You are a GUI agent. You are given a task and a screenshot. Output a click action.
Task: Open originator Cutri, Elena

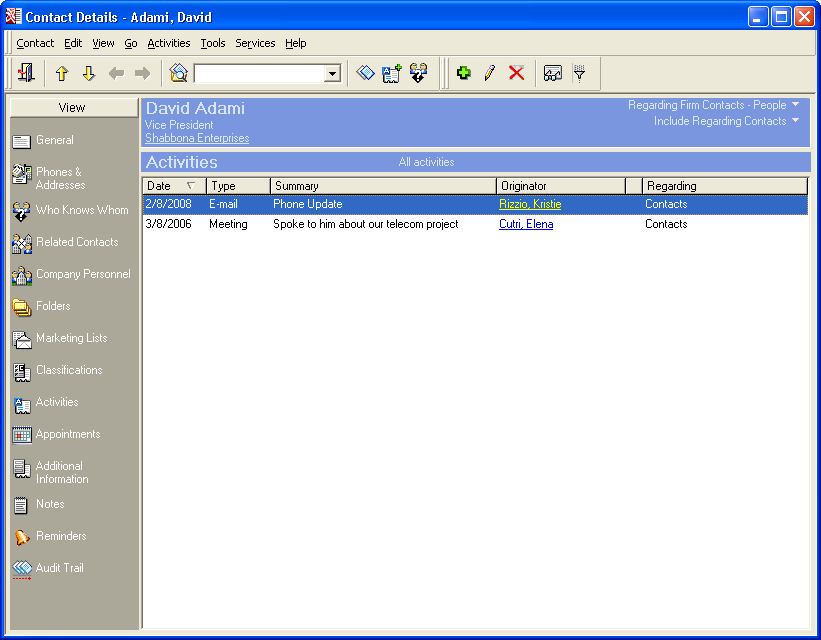(x=525, y=224)
